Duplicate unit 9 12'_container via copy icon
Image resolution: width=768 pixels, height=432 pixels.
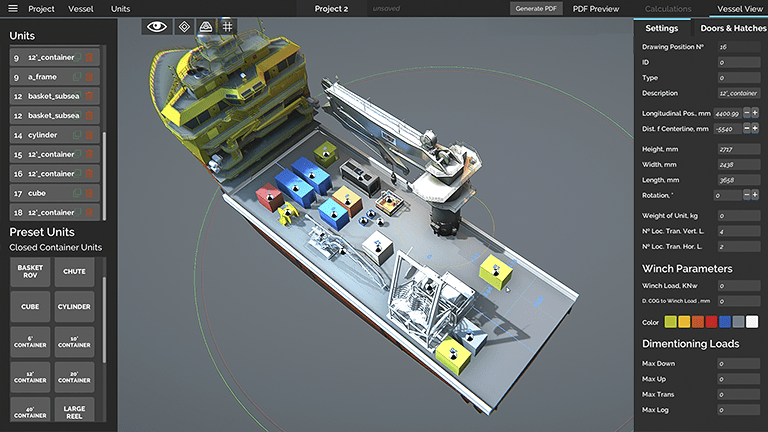pyautogui.click(x=77, y=57)
